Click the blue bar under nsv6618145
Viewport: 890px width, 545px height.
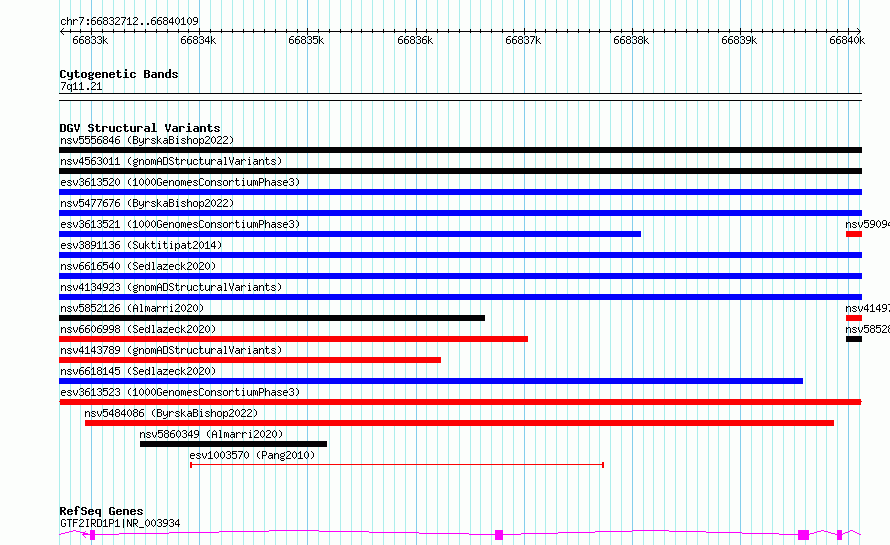(431, 381)
